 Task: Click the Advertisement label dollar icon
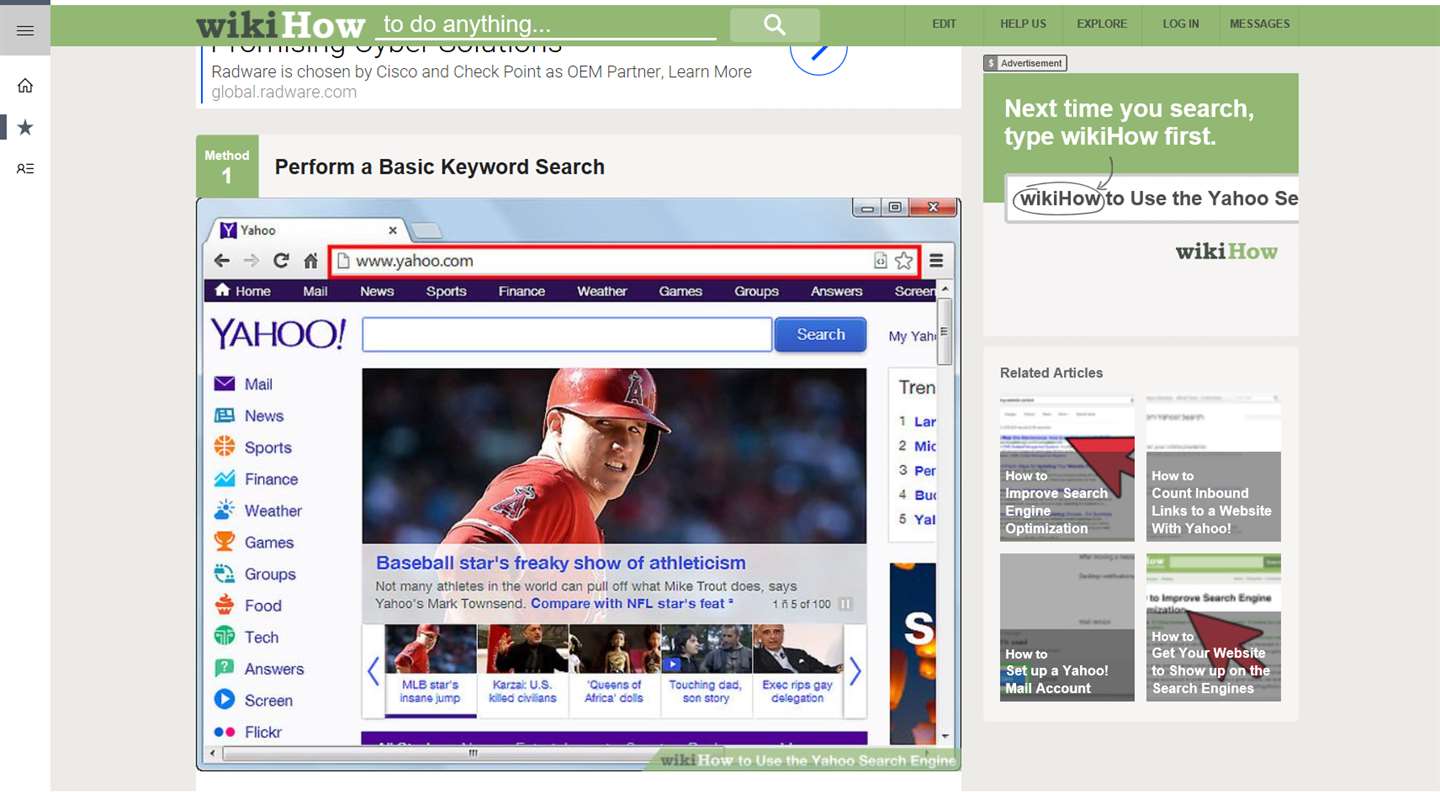(x=991, y=63)
